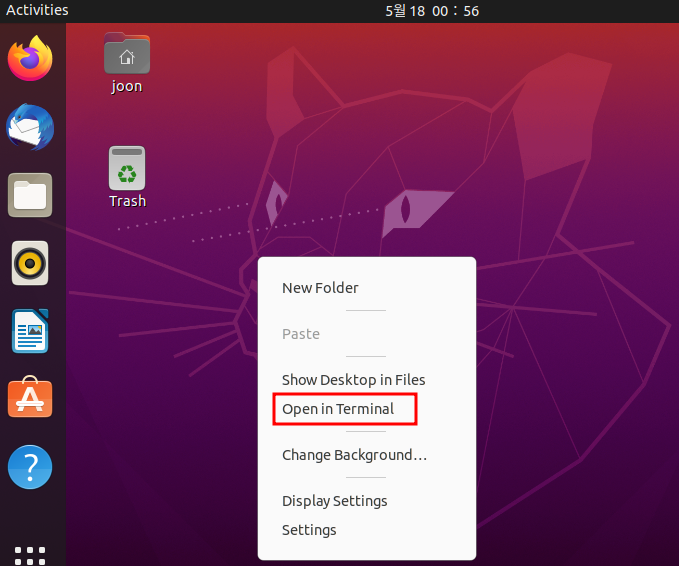Show Applications grid at dock bottom
This screenshot has height=566, width=679.
click(30, 556)
